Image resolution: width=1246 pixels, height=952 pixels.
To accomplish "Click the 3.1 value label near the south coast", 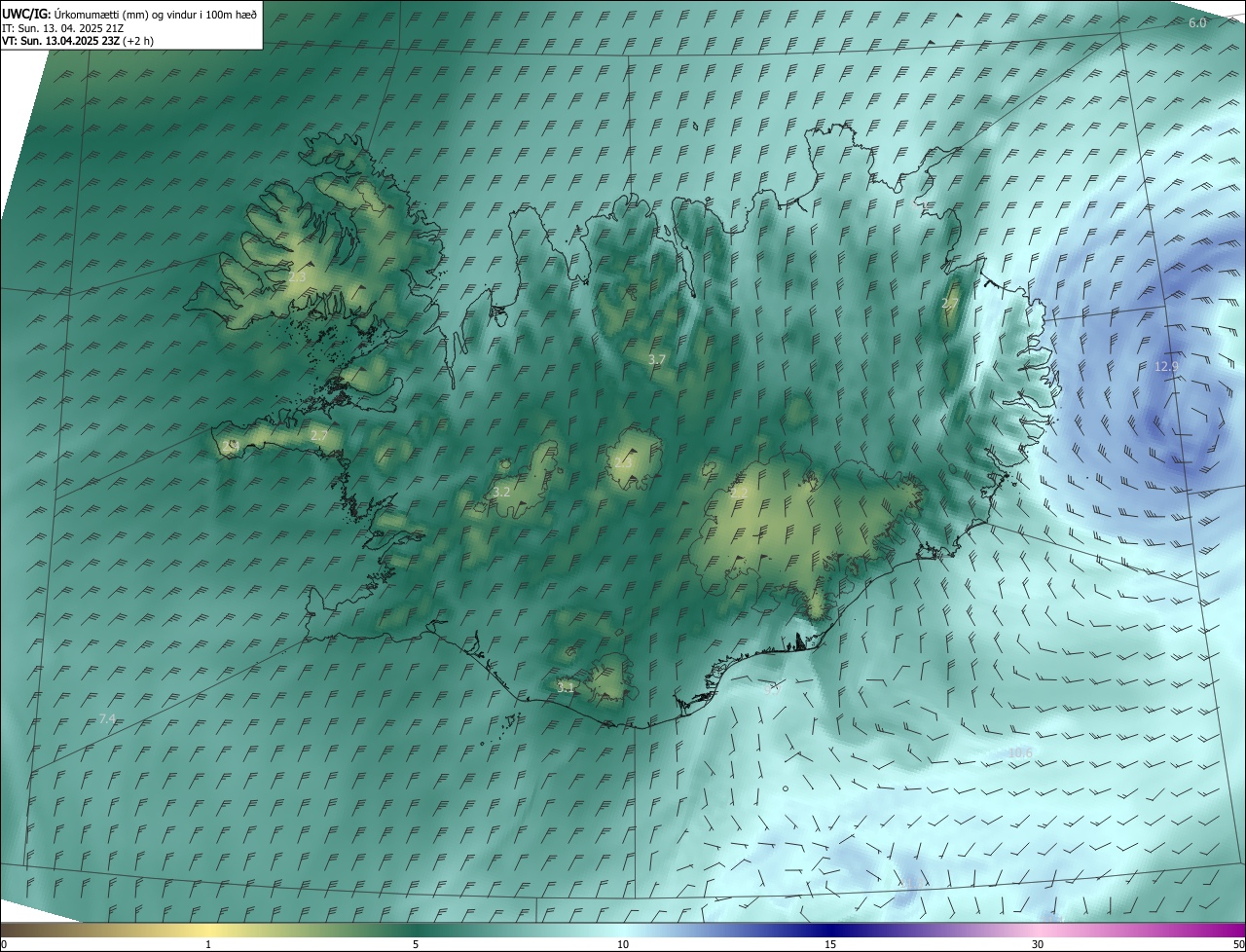I will pos(566,687).
